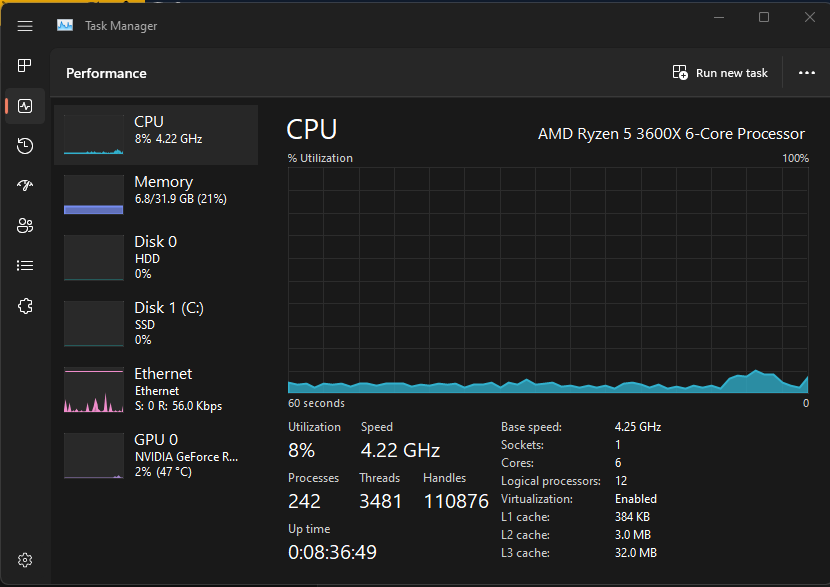Viewport: 830px width, 587px height.
Task: Select Disk 0 HDD item
Action: pos(156,257)
